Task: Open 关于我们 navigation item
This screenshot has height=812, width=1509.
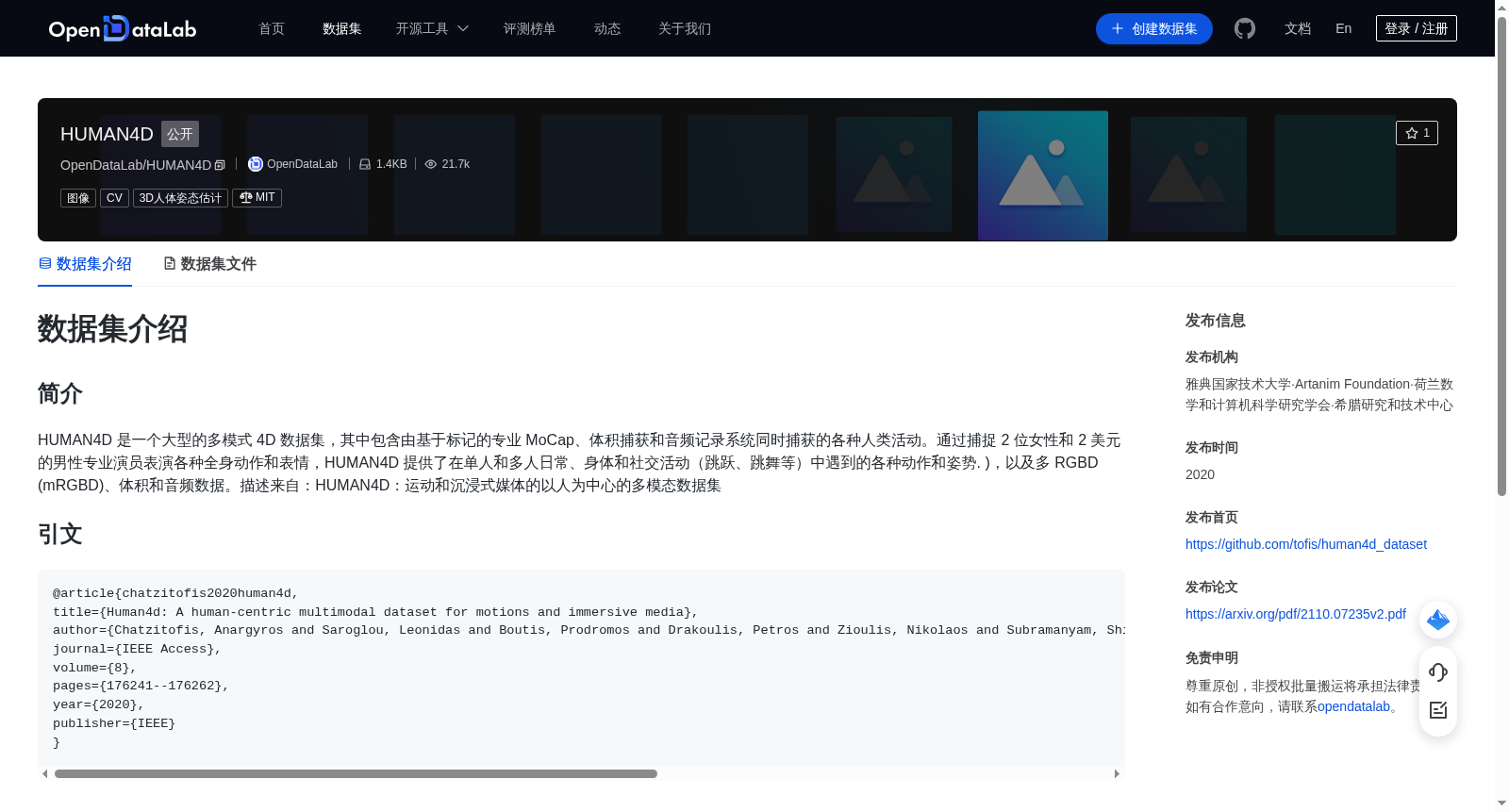Action: (685, 28)
